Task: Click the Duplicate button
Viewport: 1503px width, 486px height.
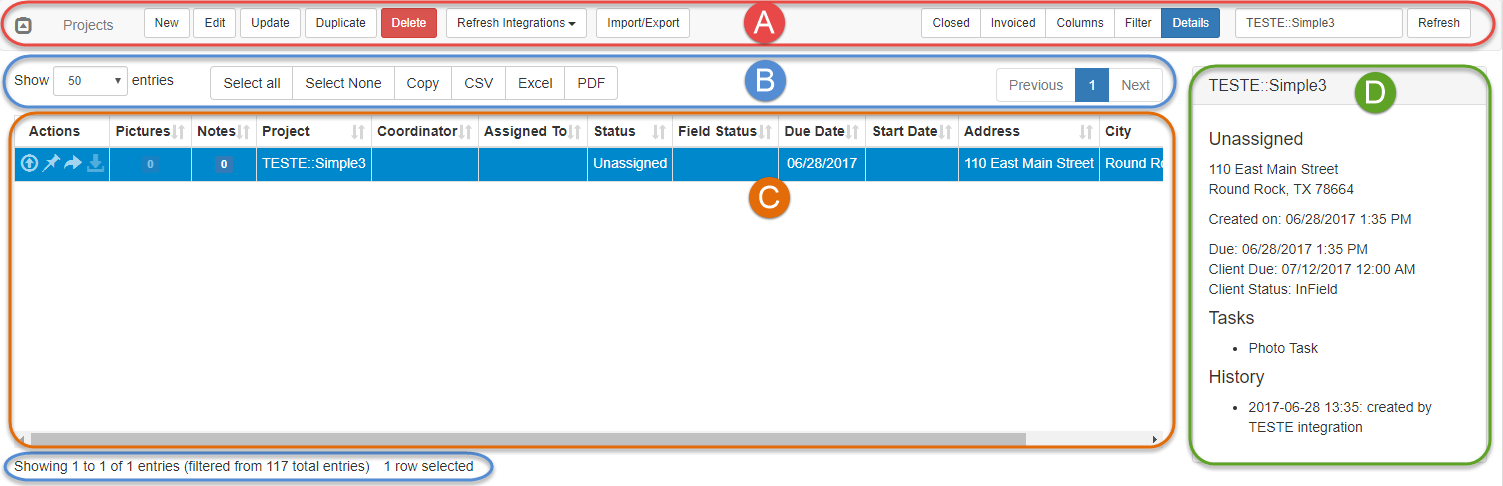Action: coord(341,23)
